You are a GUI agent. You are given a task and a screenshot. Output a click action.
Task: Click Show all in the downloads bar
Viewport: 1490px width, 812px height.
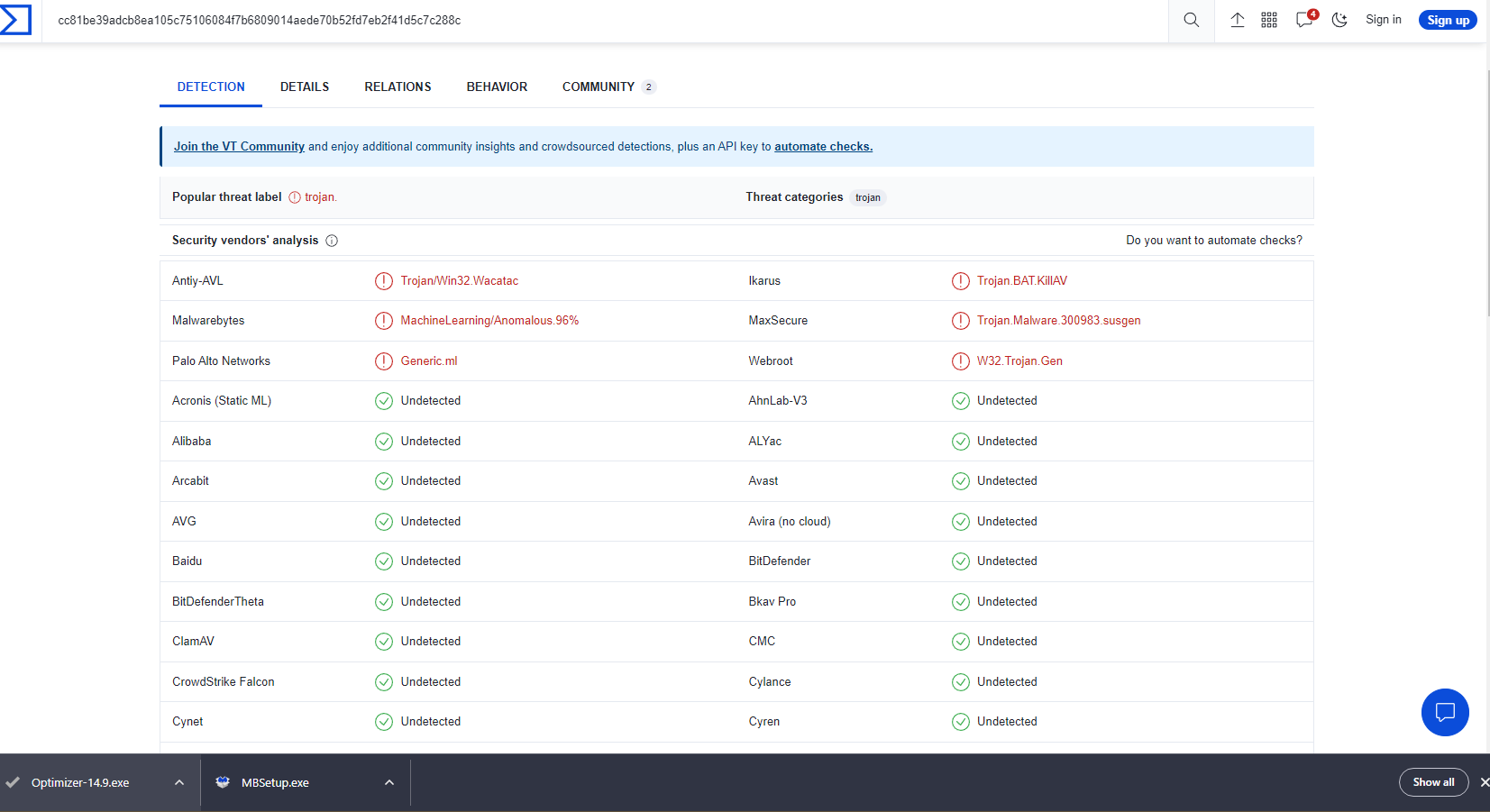click(x=1433, y=782)
